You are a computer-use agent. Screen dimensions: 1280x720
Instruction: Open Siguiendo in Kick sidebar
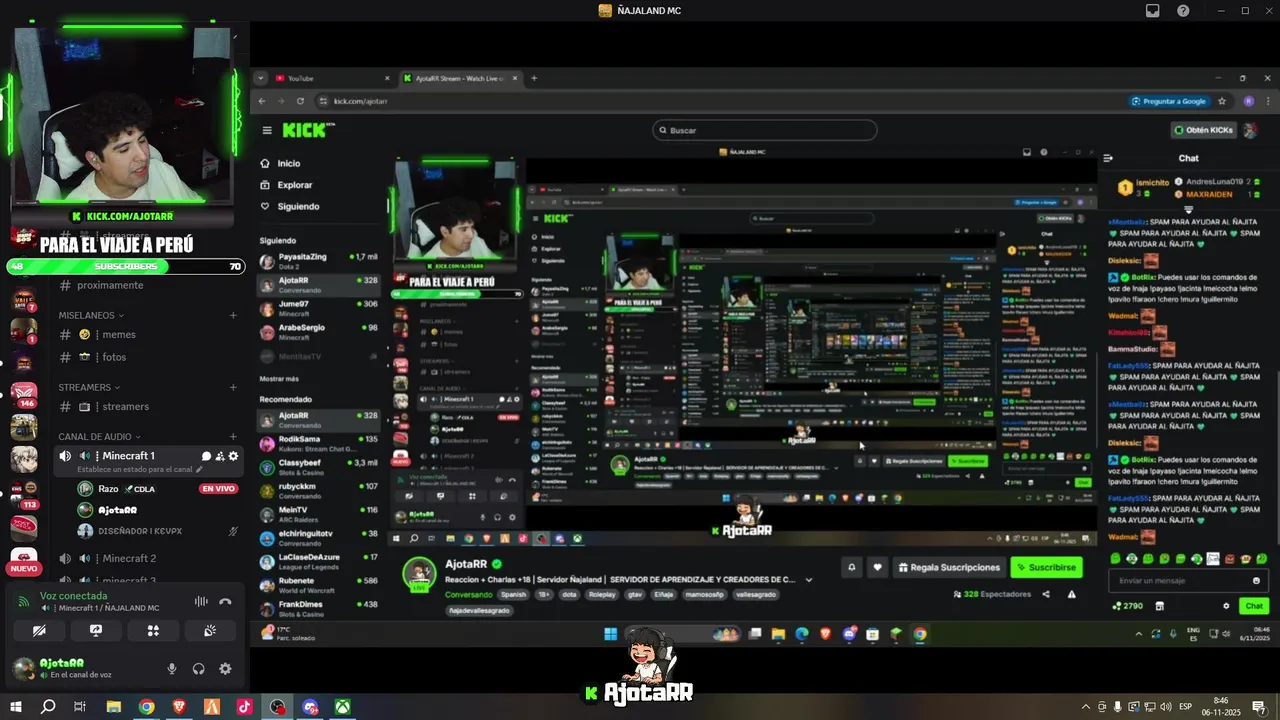[289, 206]
